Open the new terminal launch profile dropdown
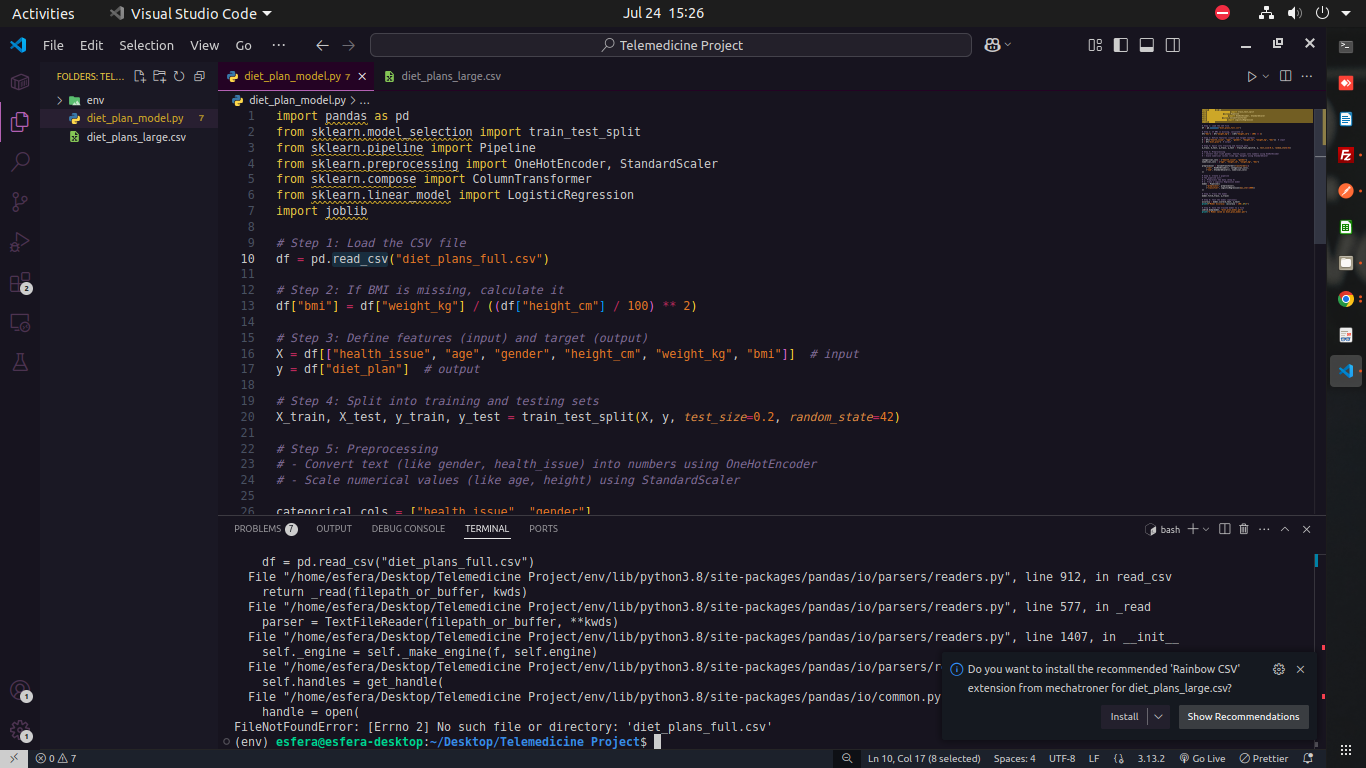 click(1206, 529)
